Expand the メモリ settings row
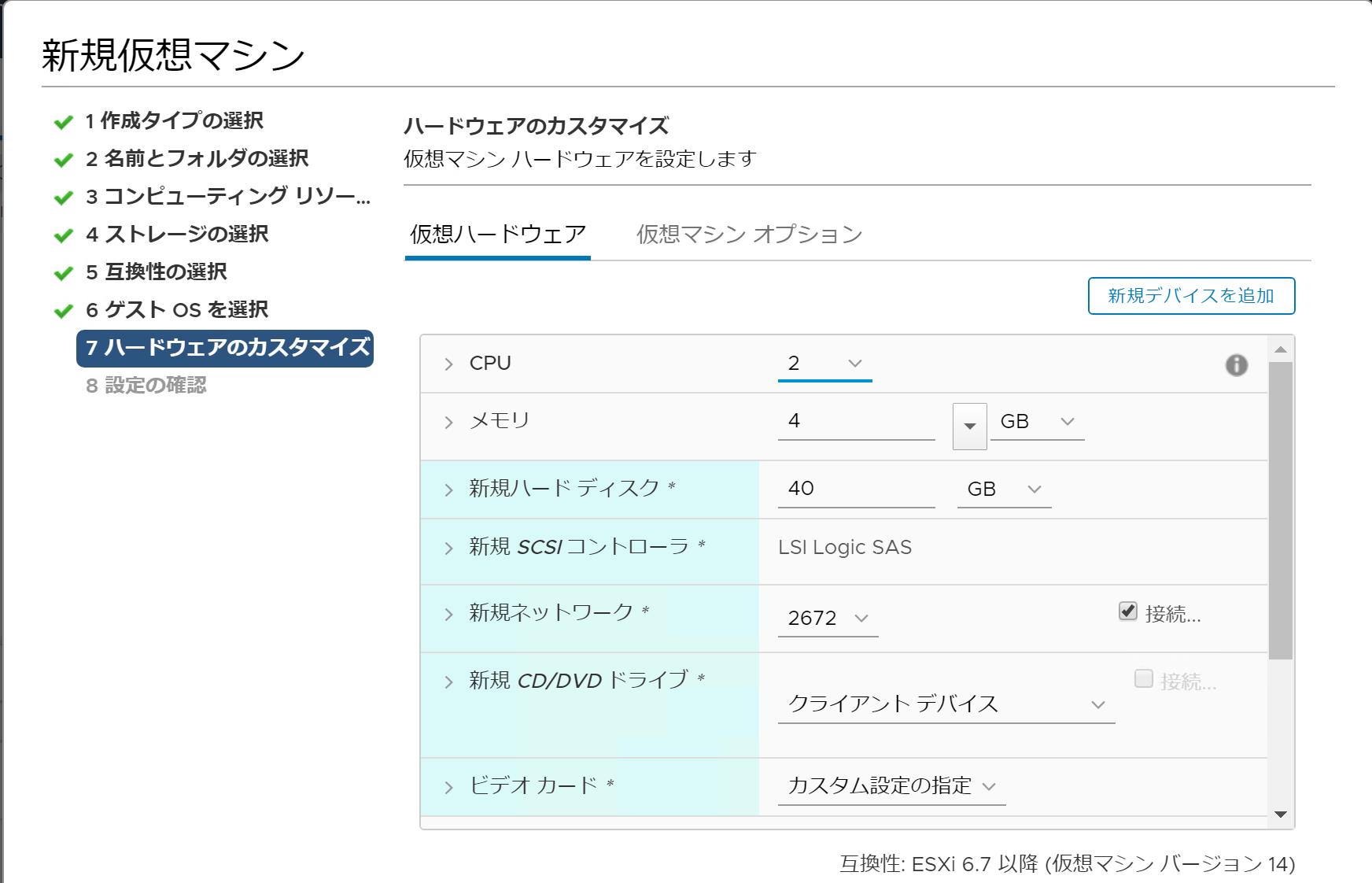This screenshot has height=883, width=1372. click(x=448, y=423)
